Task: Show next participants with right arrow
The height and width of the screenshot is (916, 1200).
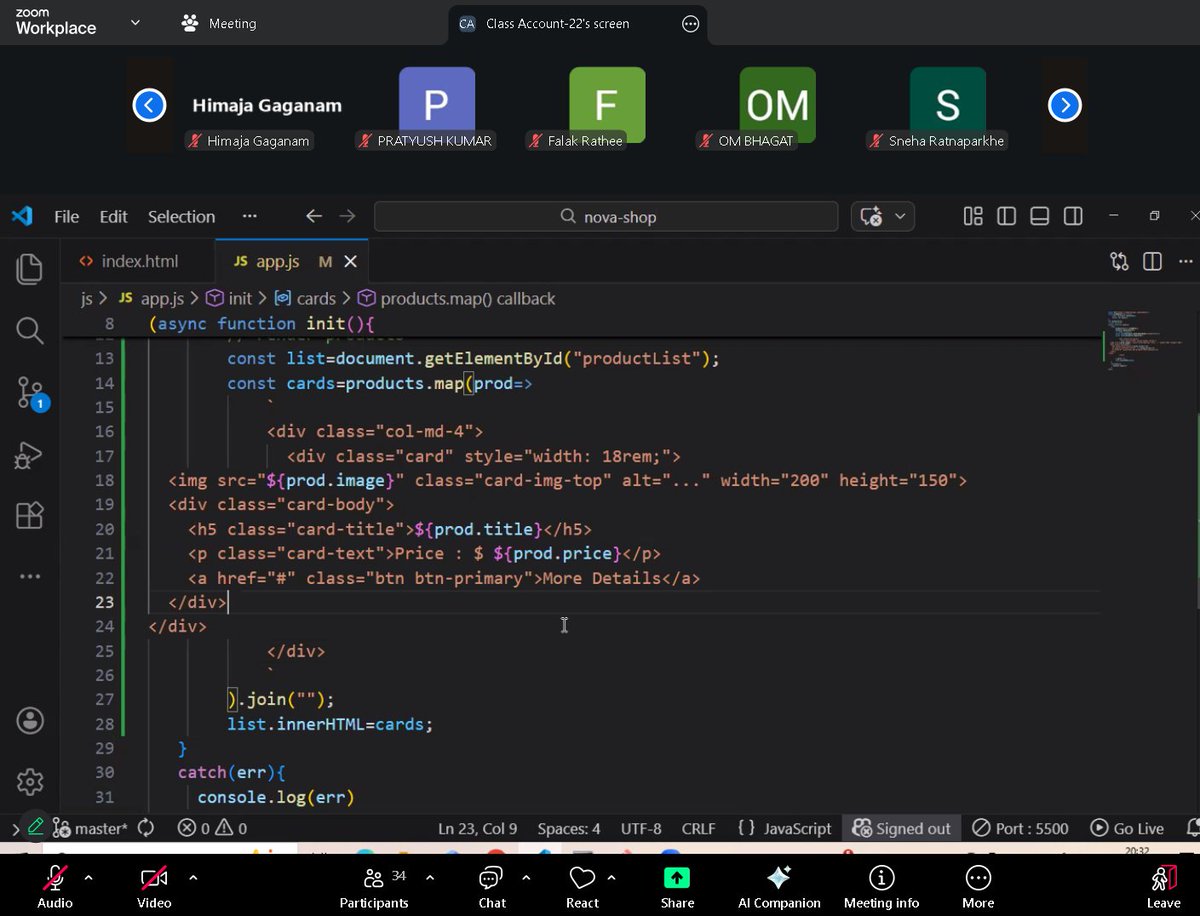Action: pos(1064,104)
